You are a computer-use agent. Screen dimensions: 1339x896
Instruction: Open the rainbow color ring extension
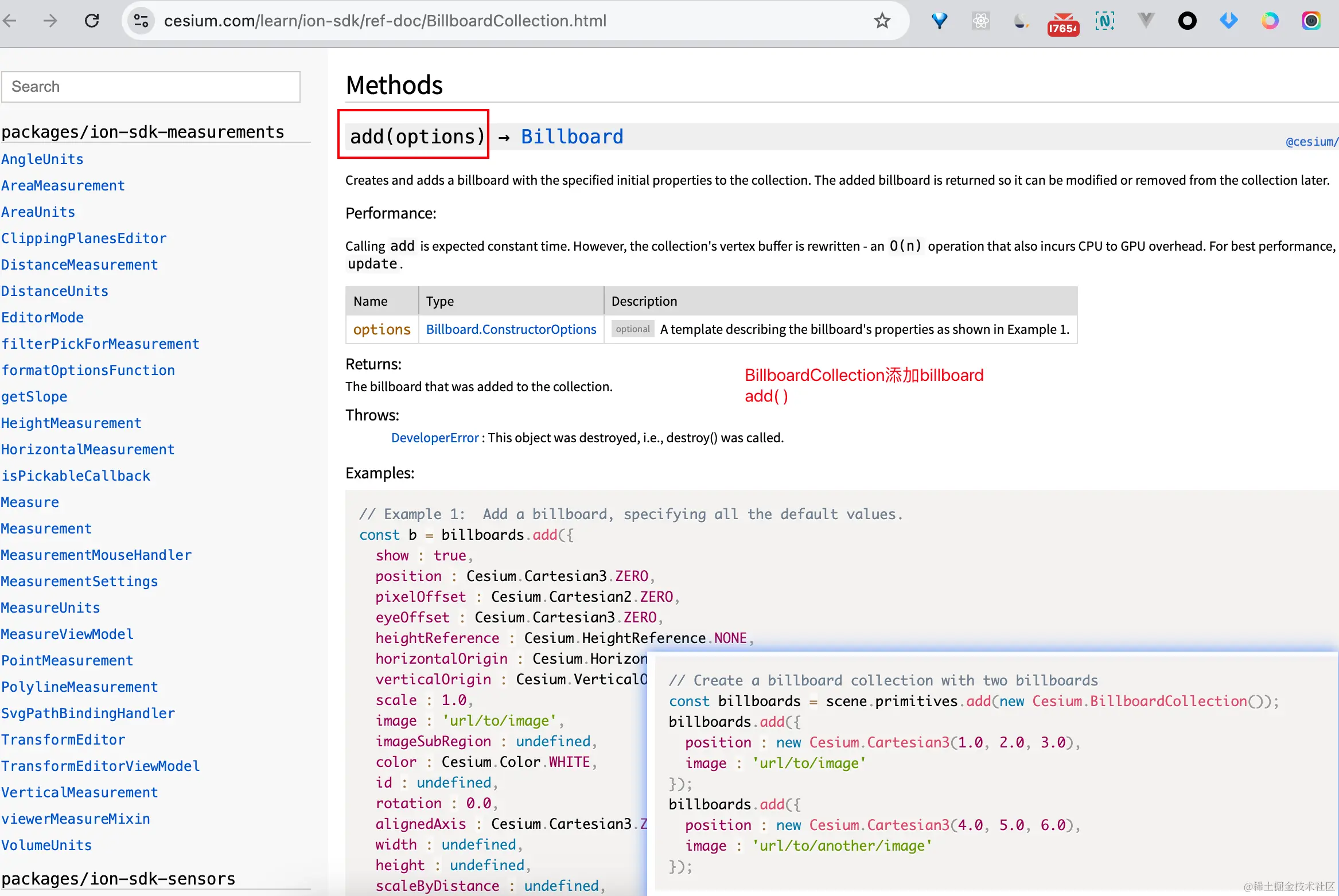click(1270, 21)
